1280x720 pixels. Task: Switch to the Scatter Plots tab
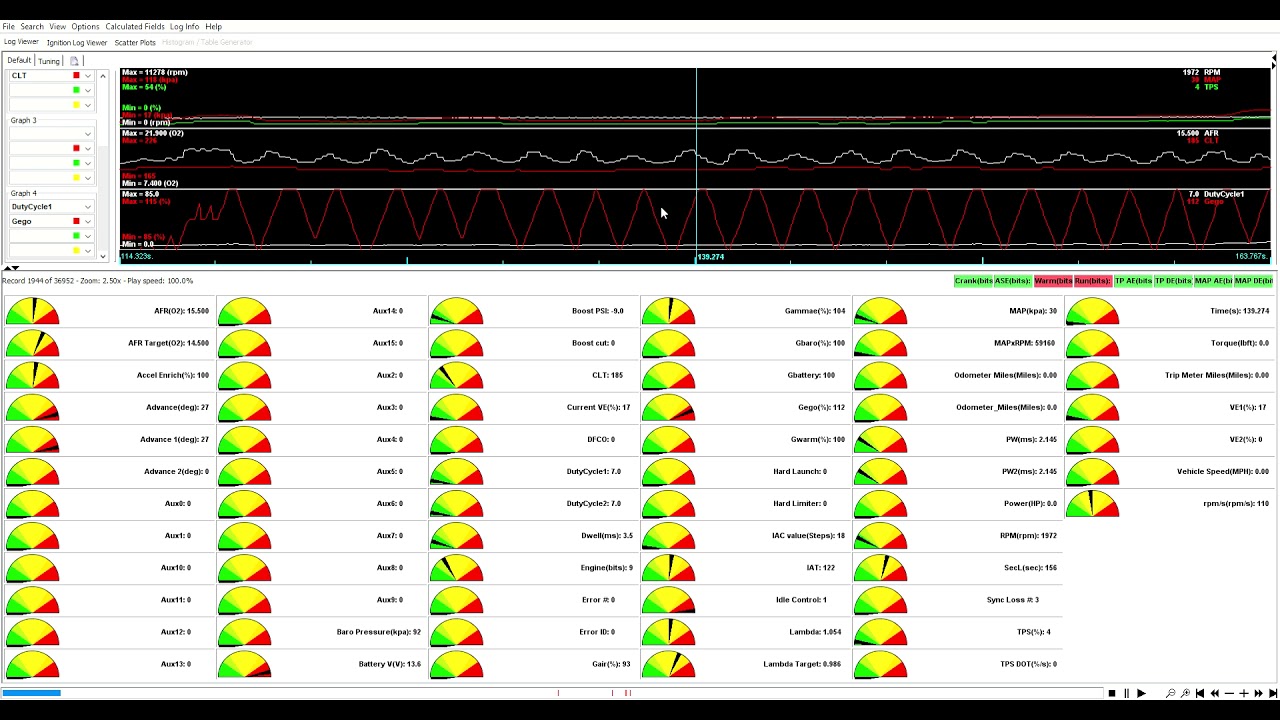pos(135,43)
